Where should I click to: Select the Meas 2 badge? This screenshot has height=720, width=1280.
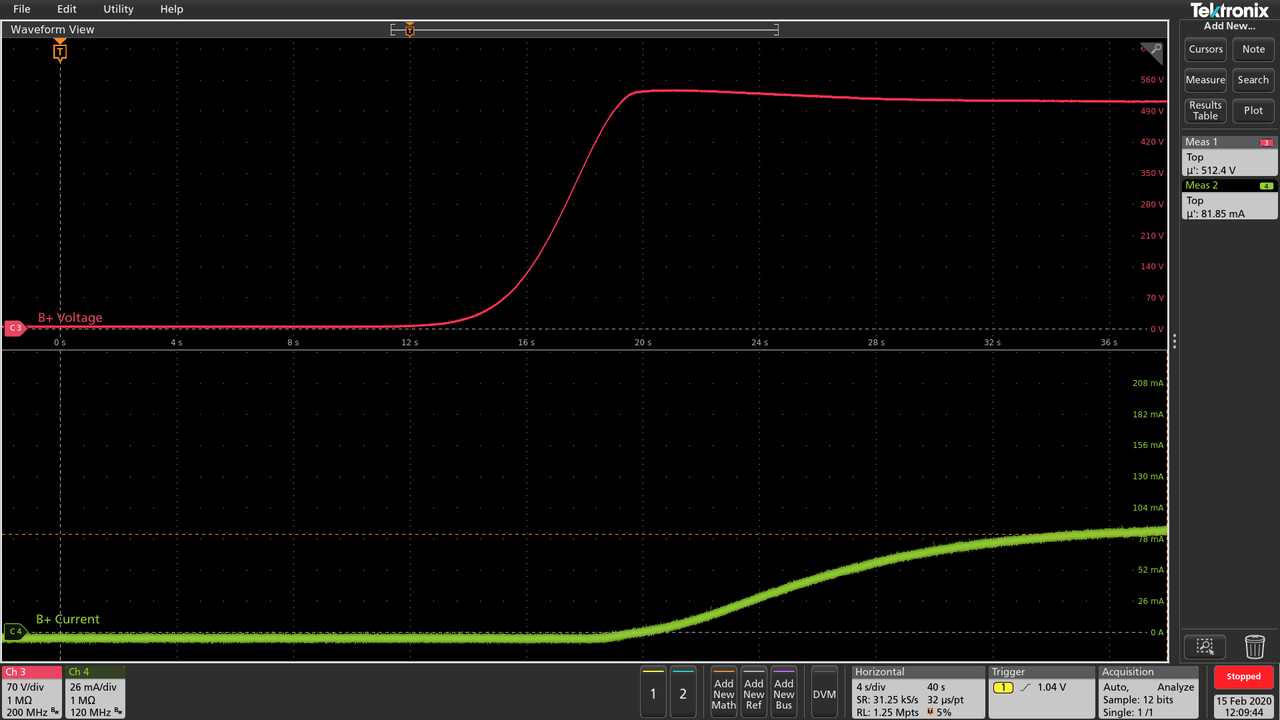(x=1229, y=199)
